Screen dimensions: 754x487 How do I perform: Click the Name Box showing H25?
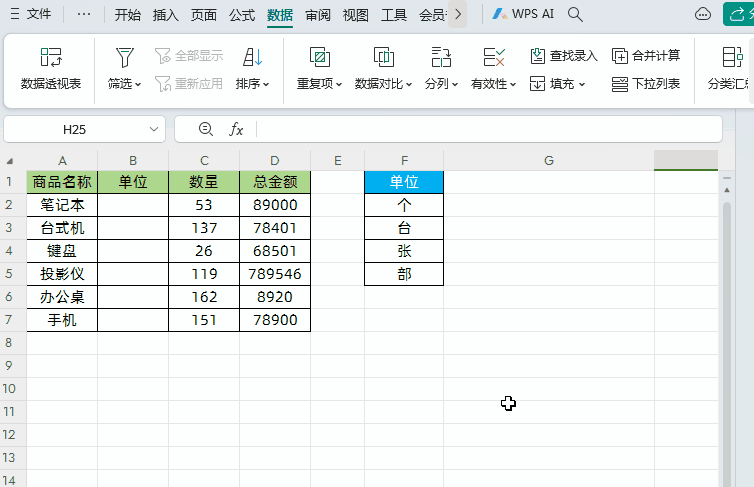(x=74, y=129)
